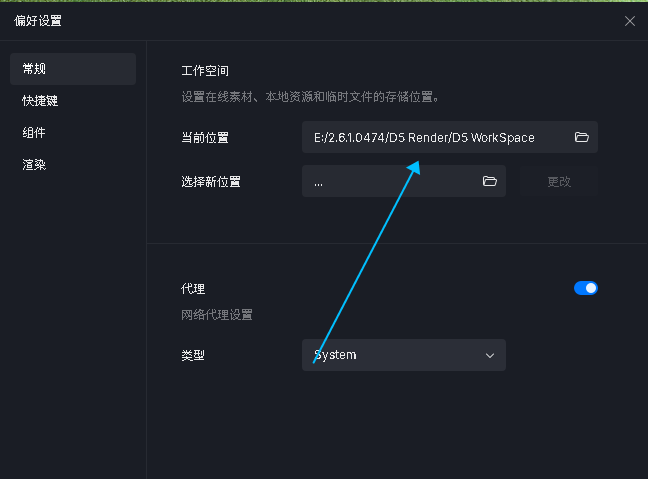Click the 选择新位置 label
The height and width of the screenshot is (479, 648).
[211, 182]
